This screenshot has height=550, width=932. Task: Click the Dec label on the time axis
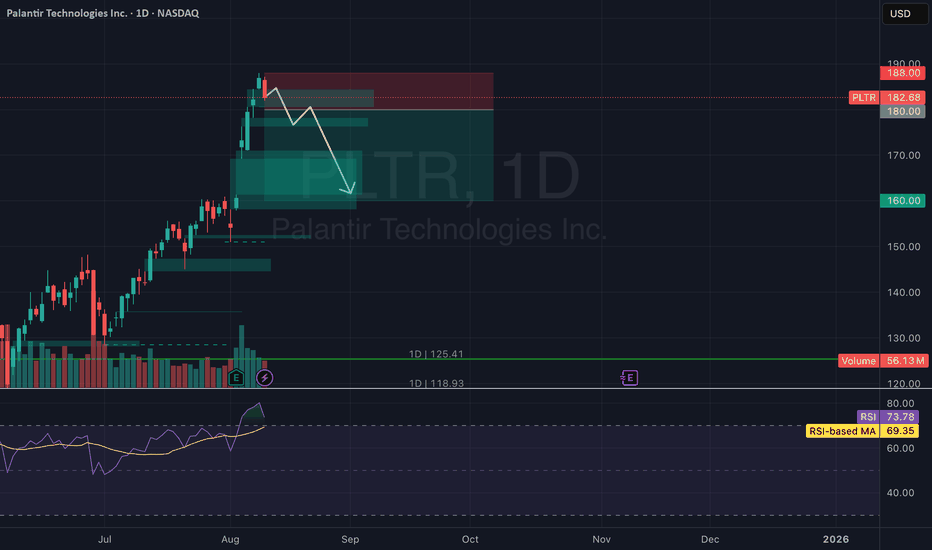[x=710, y=539]
